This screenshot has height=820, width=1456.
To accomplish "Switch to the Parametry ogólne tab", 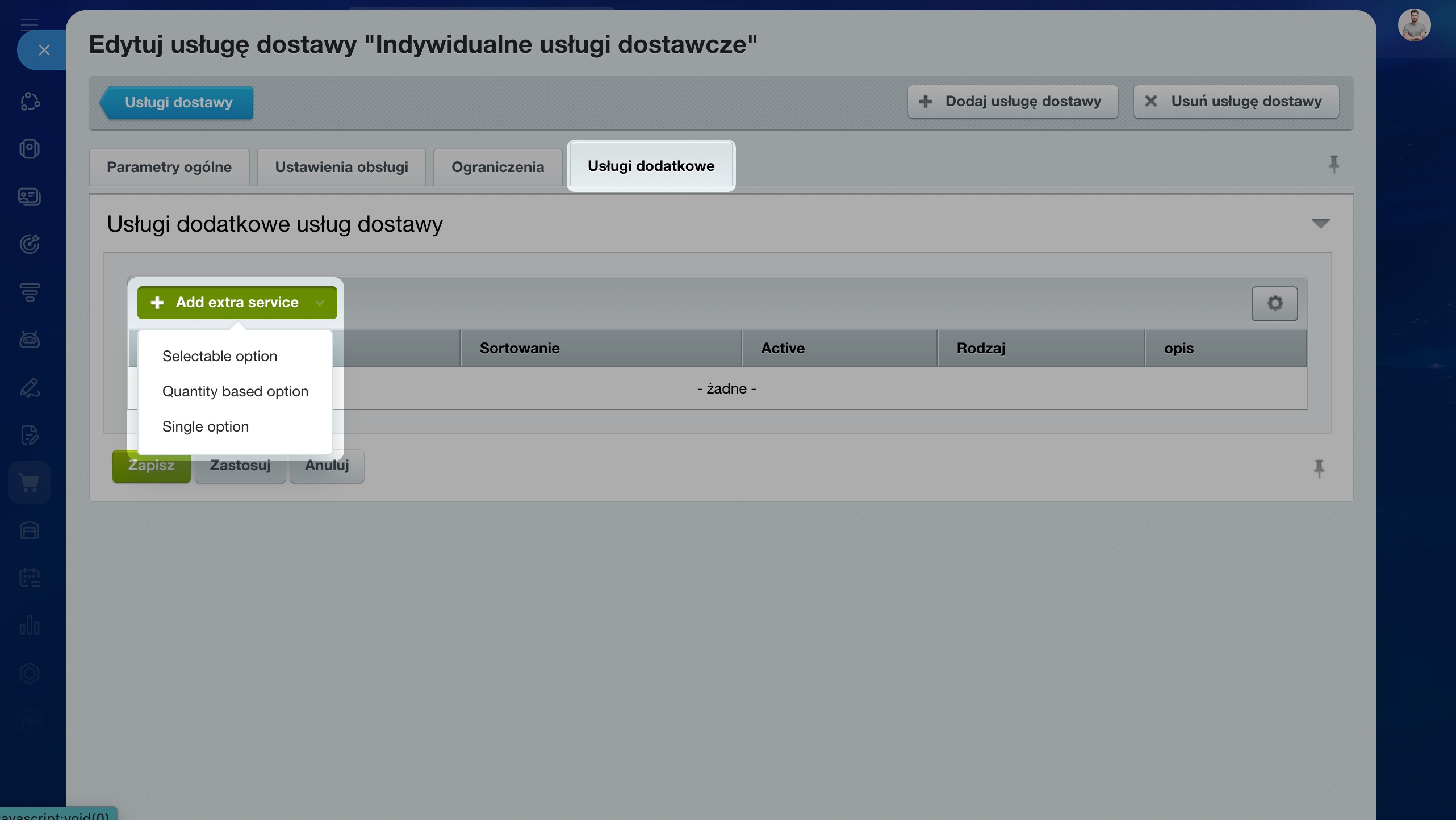I will (x=169, y=167).
